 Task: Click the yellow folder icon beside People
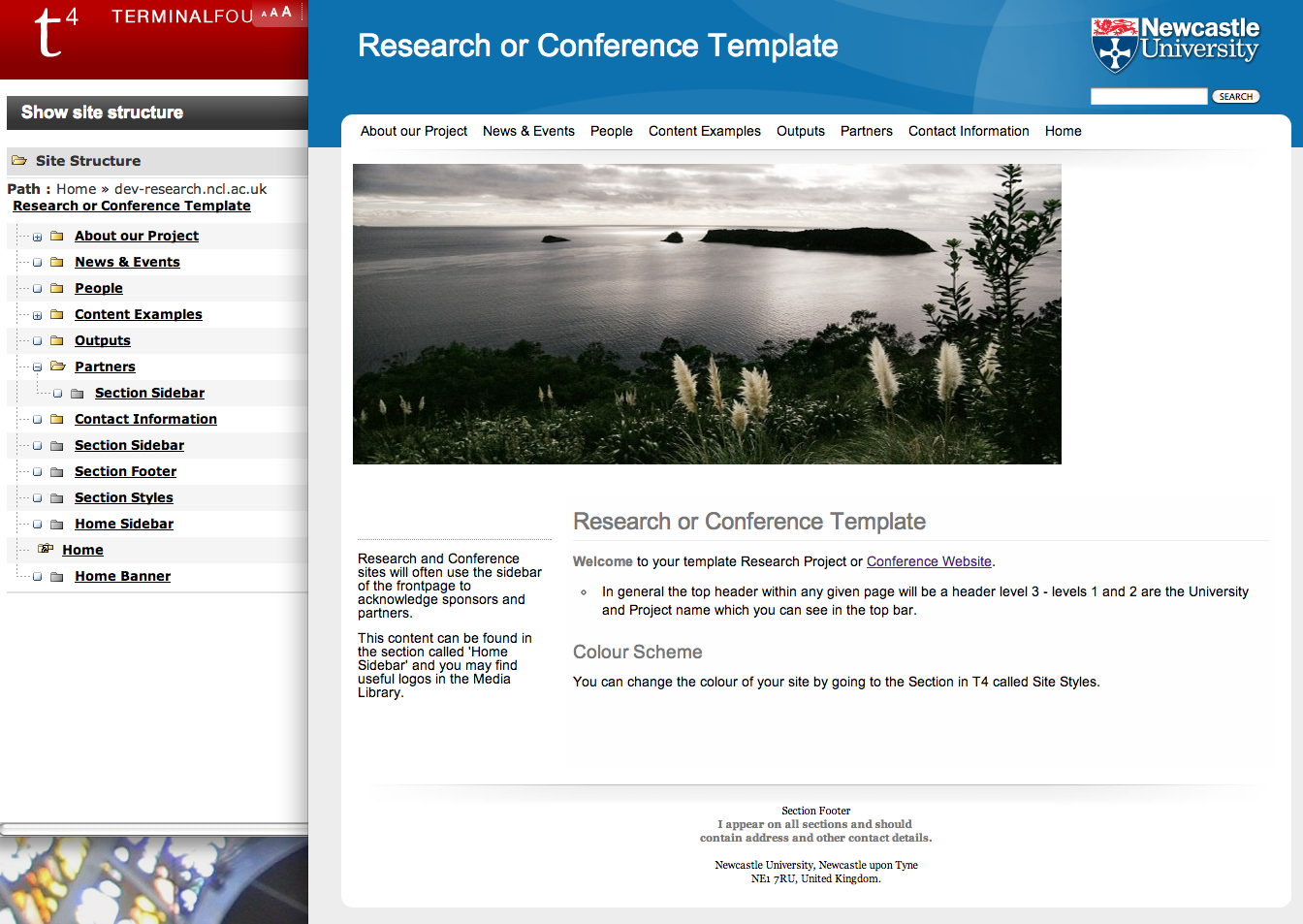click(57, 288)
